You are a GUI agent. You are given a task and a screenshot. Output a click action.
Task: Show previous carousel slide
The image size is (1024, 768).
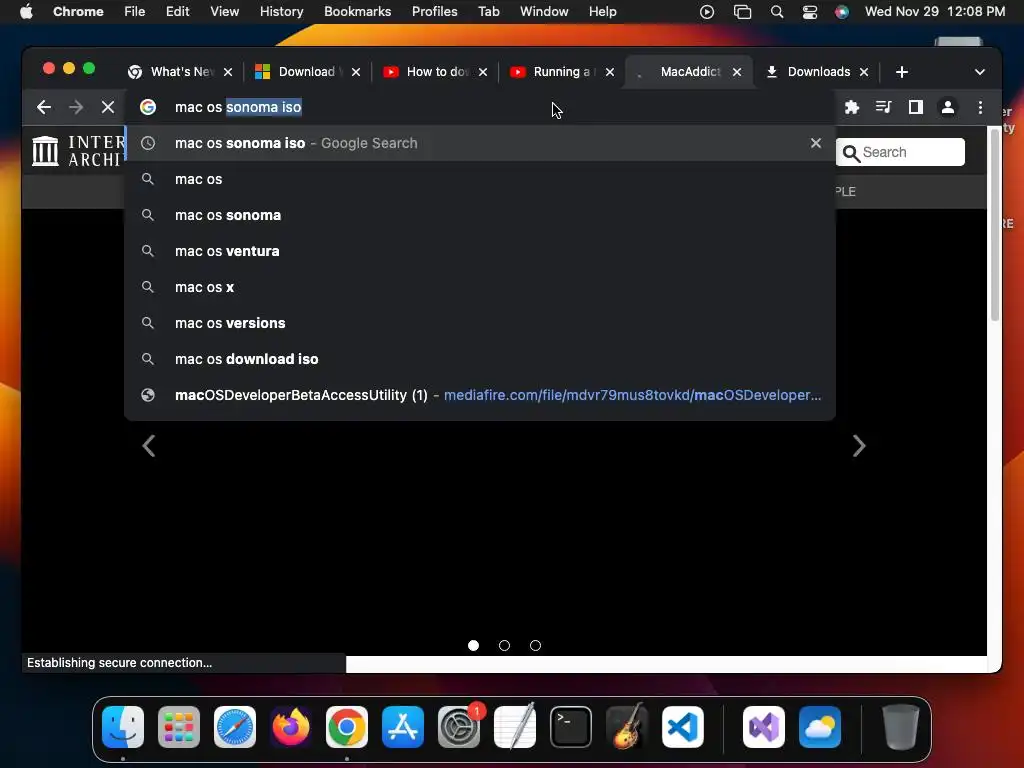[149, 446]
